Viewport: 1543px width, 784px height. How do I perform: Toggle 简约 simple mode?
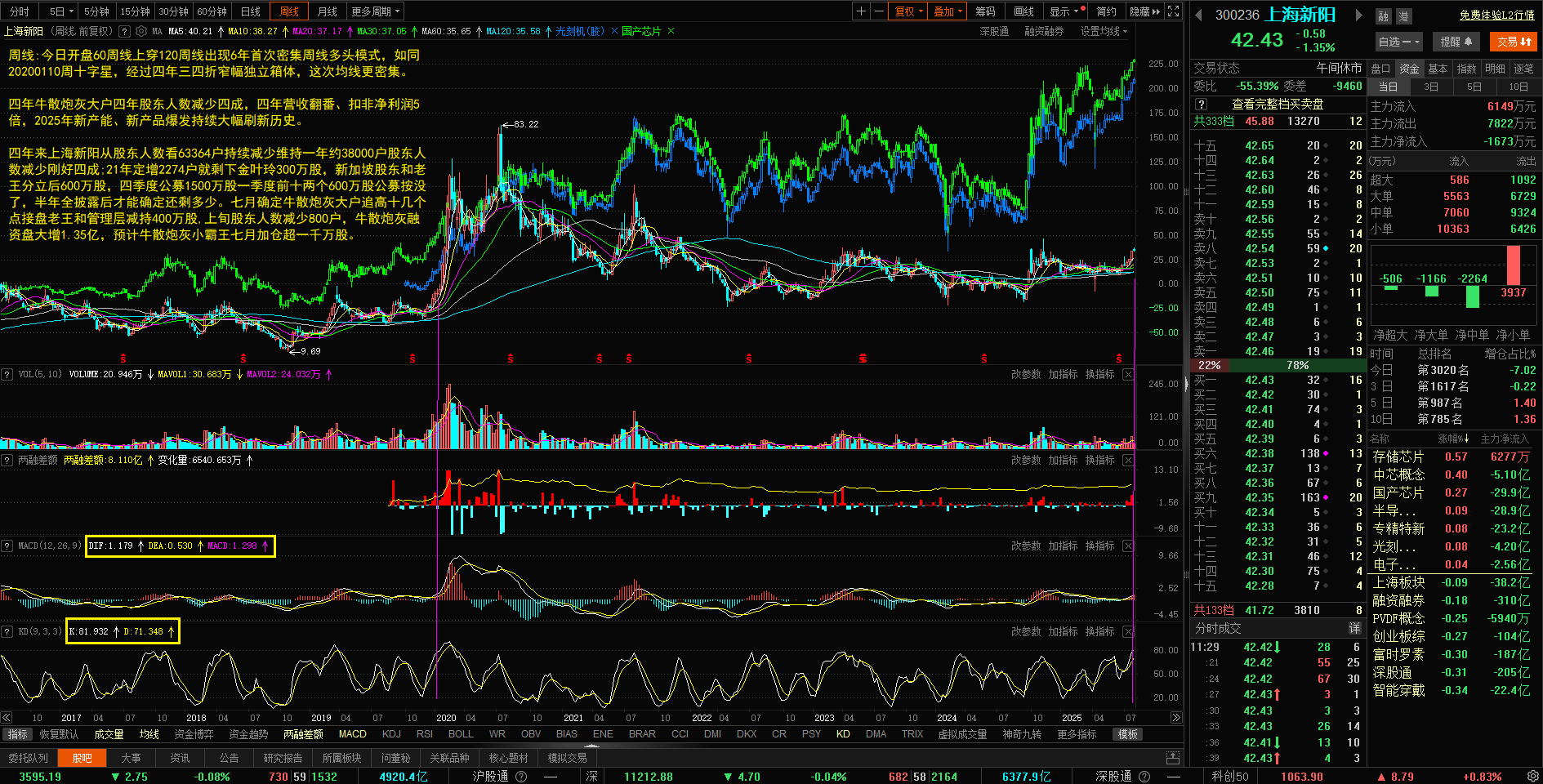(x=1106, y=11)
